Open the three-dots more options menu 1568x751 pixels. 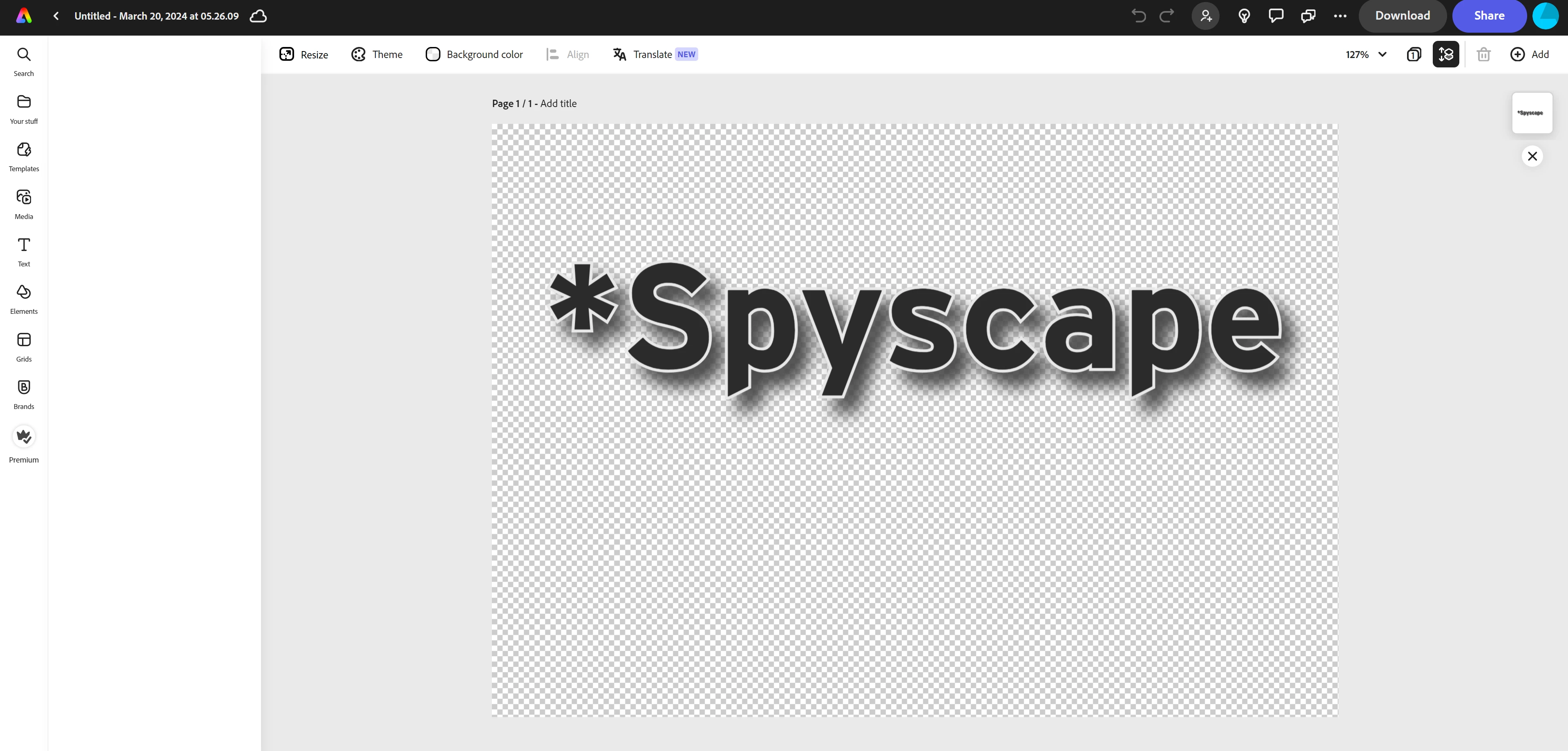click(x=1340, y=16)
